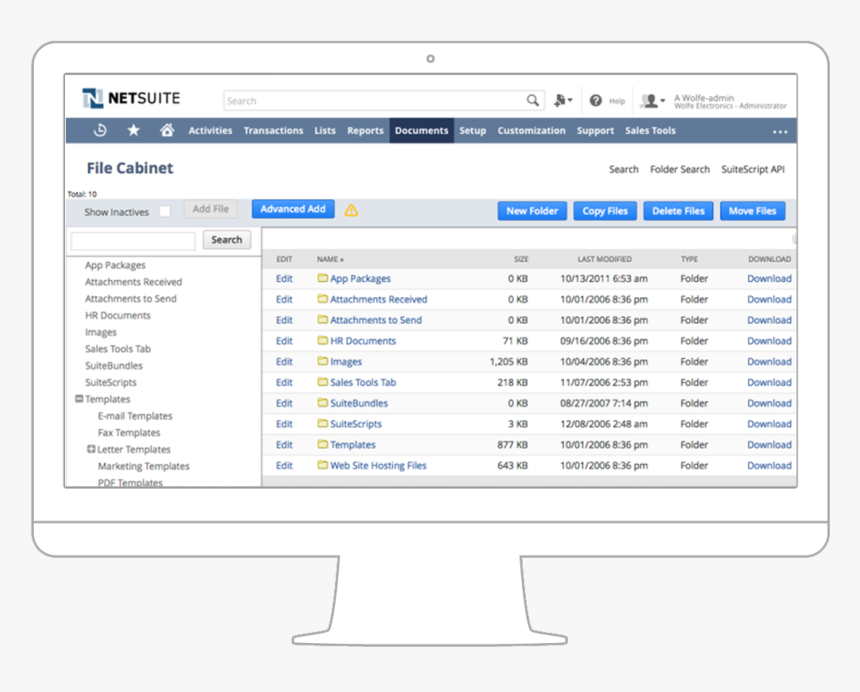Download the Images folder
Viewport: 860px width, 692px height.
(x=769, y=361)
